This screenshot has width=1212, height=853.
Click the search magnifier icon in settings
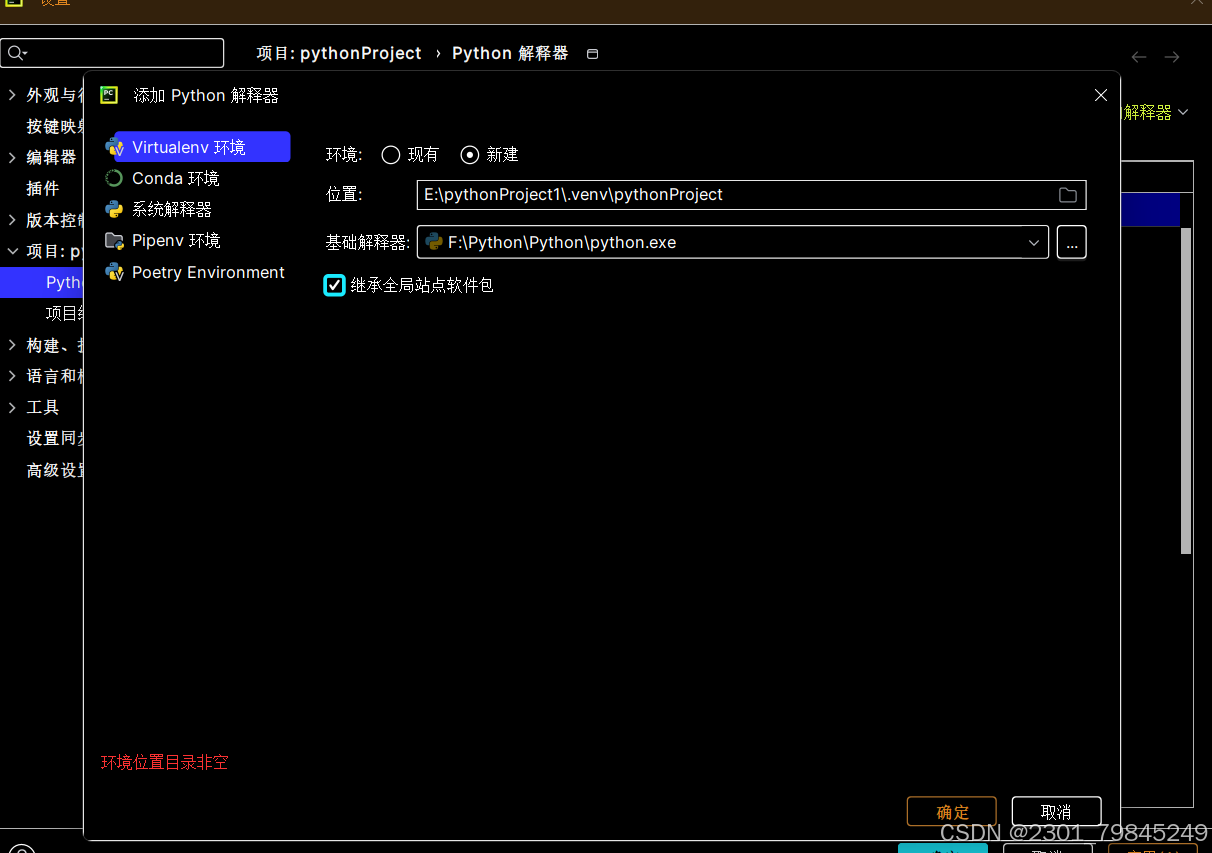(17, 53)
